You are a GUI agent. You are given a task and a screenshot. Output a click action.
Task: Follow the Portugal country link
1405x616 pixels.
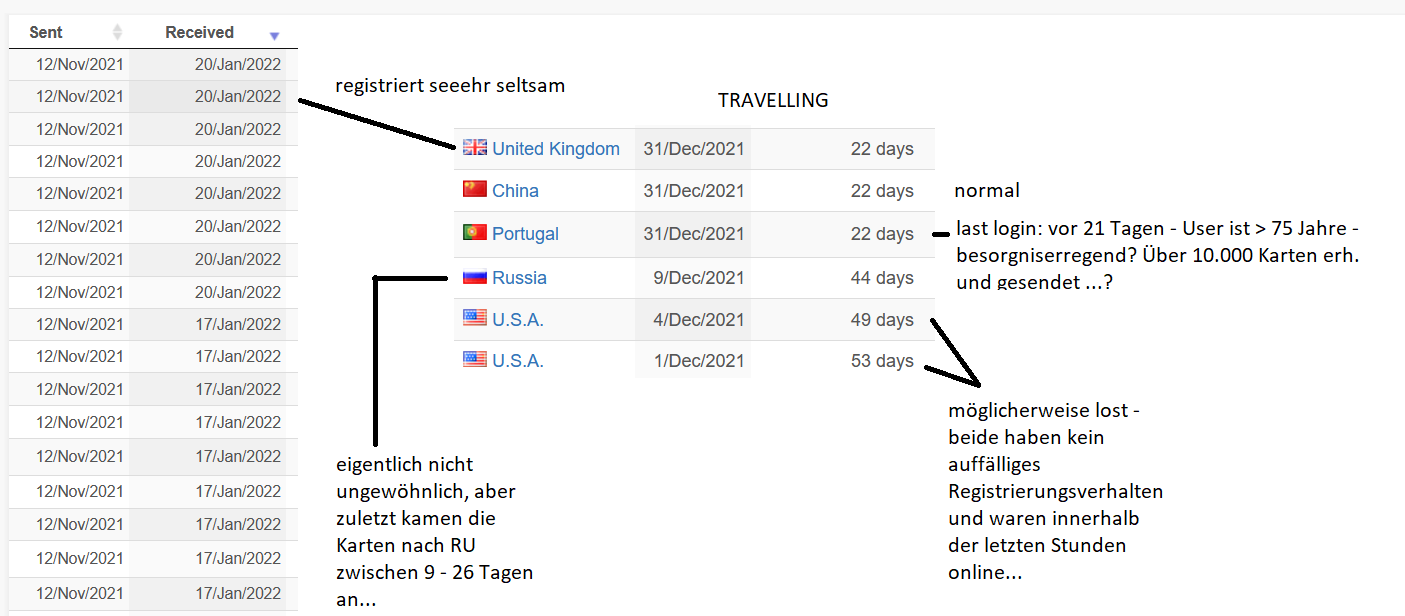525,234
